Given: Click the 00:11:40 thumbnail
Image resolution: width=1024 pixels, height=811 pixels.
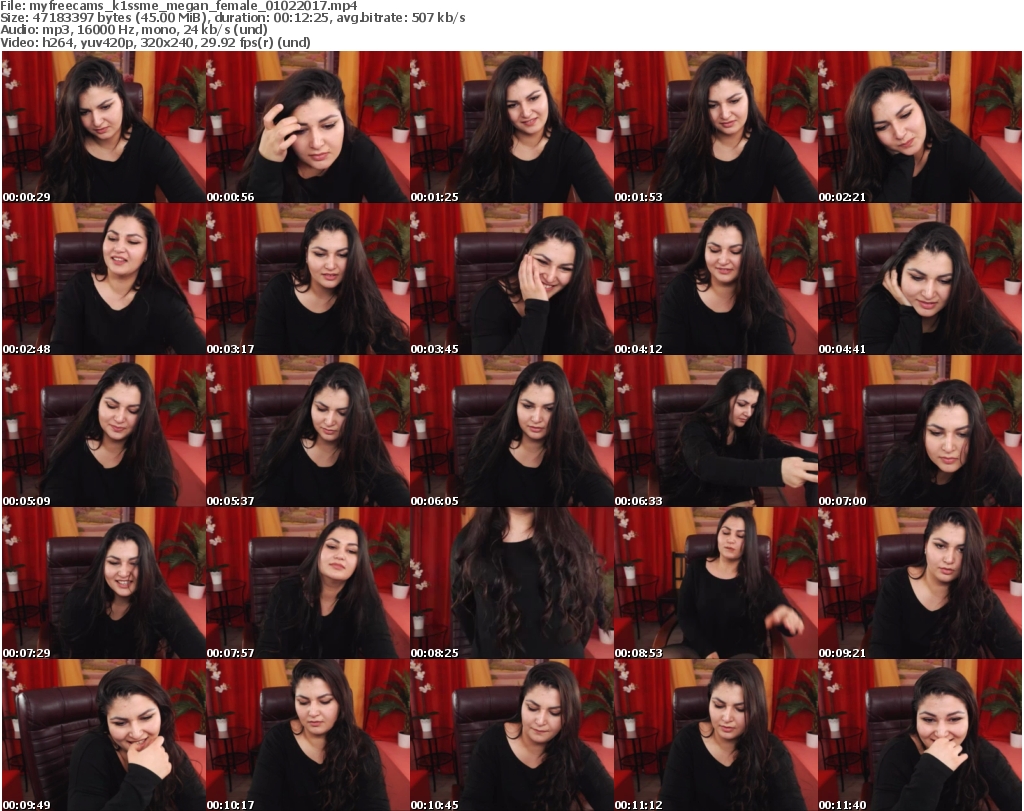Looking at the screenshot, I should pos(920,735).
